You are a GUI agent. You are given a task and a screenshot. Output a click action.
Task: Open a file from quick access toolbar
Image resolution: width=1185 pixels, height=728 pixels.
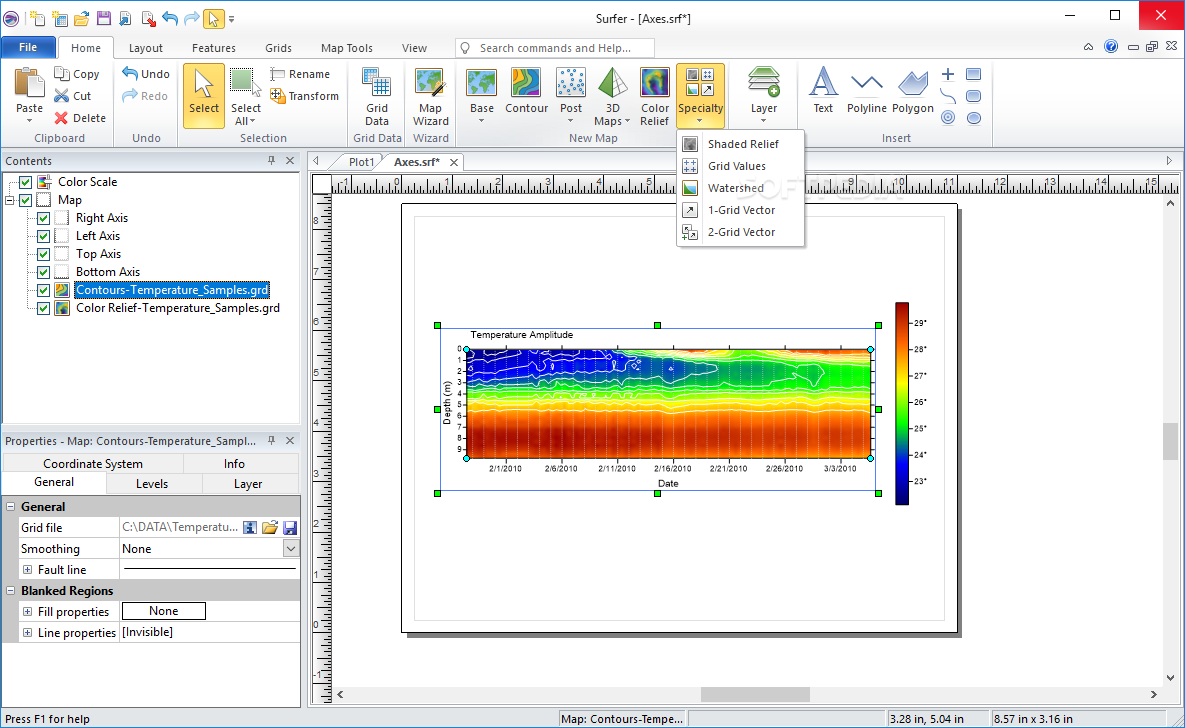pos(82,18)
